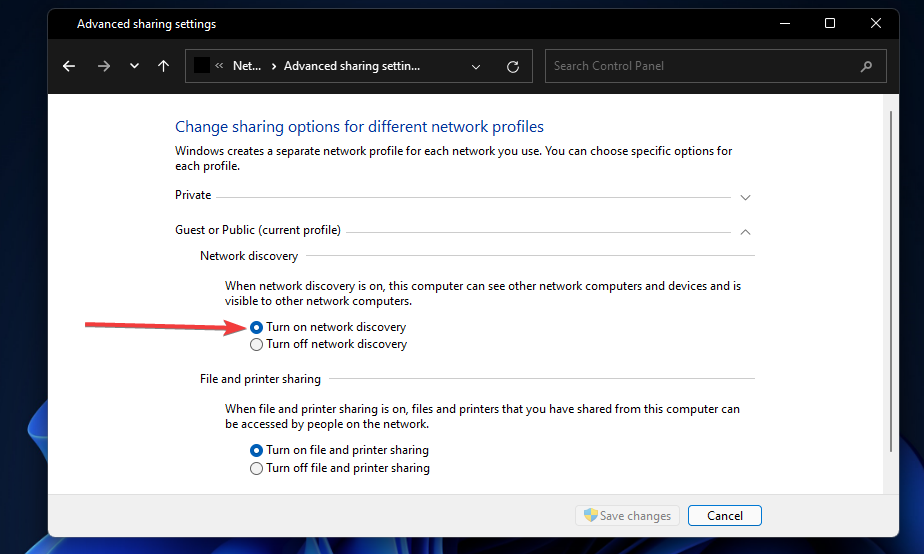Expand the chevron after Net... breadcrumb
The width and height of the screenshot is (924, 554).
tap(274, 66)
